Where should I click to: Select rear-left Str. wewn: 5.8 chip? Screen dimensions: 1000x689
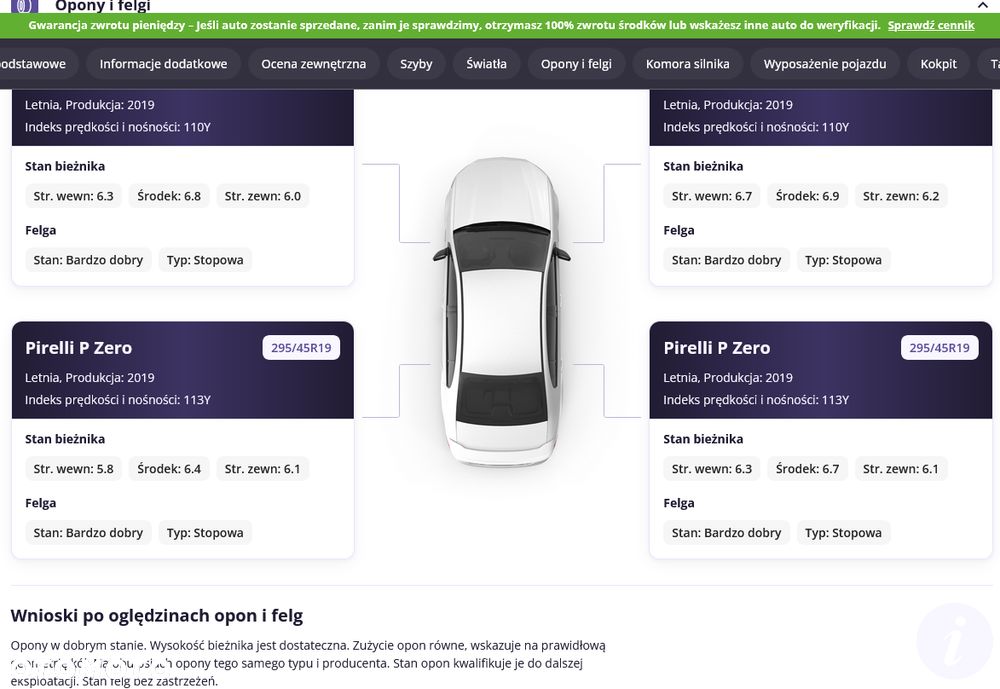[73, 469]
